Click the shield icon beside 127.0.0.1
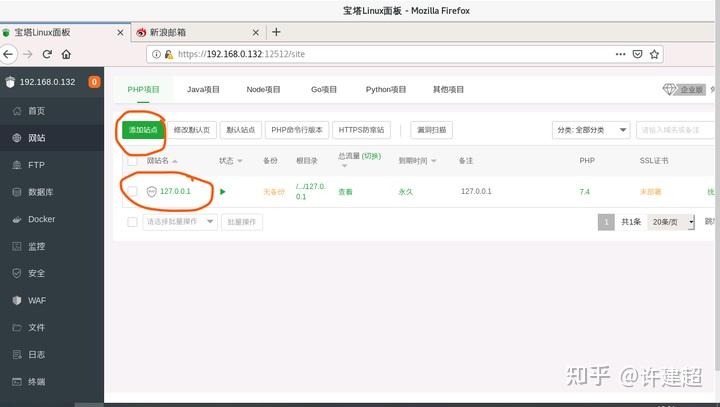 coord(151,192)
